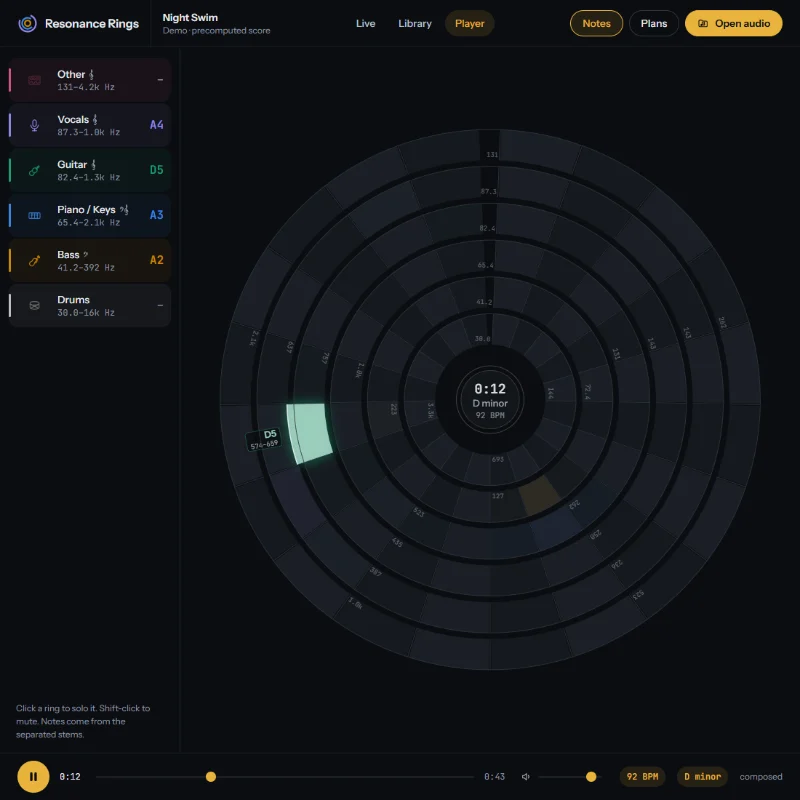Click the playback progress slider handle
The height and width of the screenshot is (800, 800).
click(x=211, y=777)
